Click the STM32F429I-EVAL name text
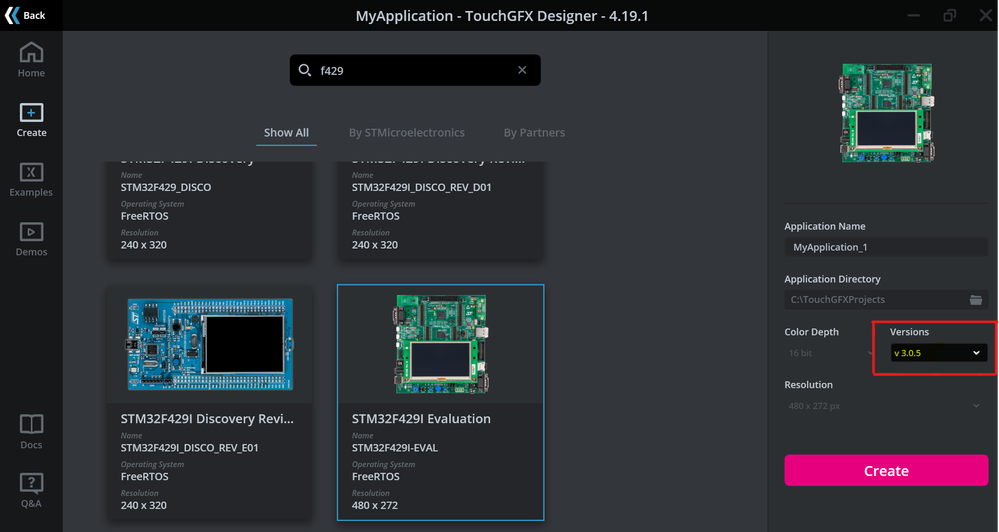The image size is (999, 532). click(x=394, y=448)
